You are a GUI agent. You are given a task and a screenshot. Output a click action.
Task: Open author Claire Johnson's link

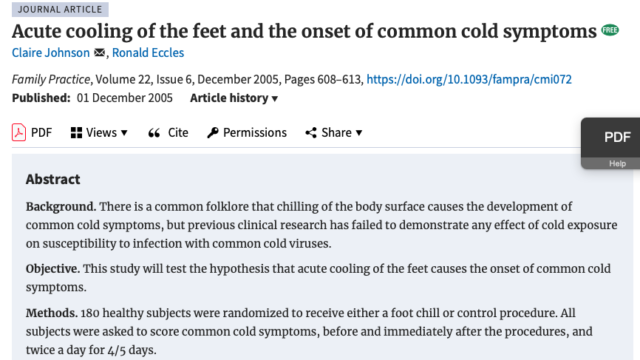[51, 53]
